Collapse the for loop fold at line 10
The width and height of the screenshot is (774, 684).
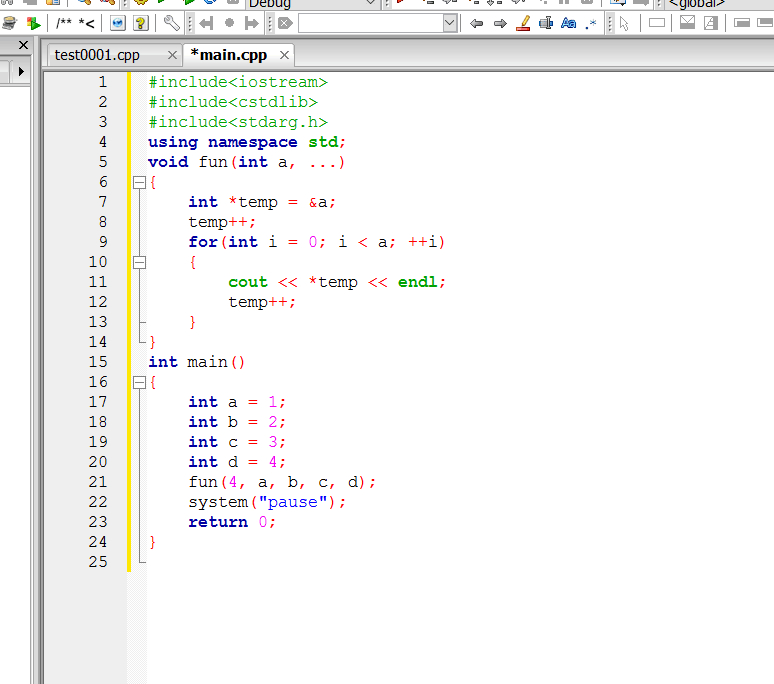[139, 262]
